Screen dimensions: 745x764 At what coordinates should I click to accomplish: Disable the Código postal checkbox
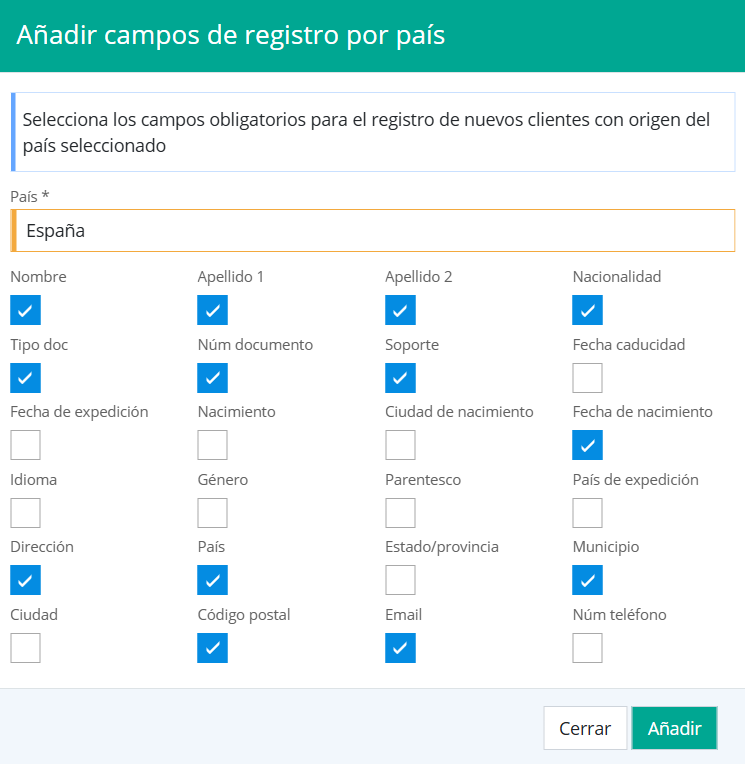(x=213, y=648)
